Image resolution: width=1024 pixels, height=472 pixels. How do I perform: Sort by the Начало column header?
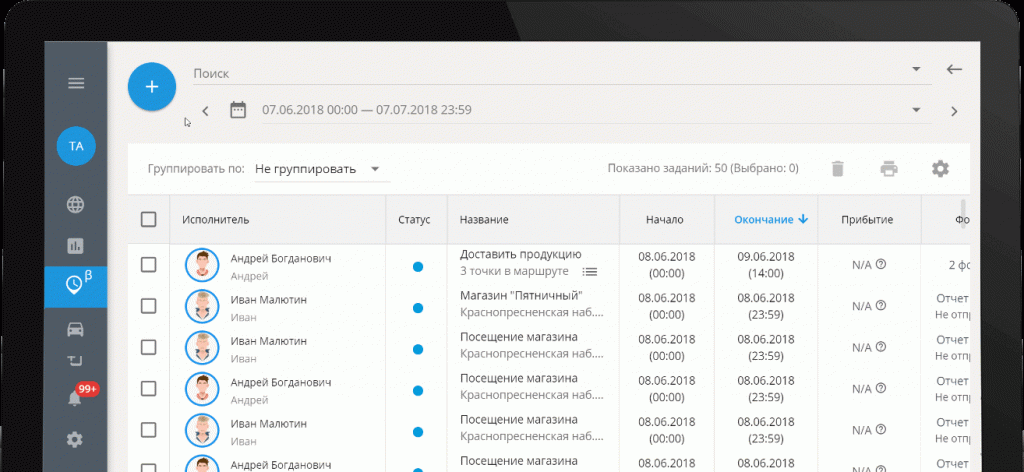[665, 220]
